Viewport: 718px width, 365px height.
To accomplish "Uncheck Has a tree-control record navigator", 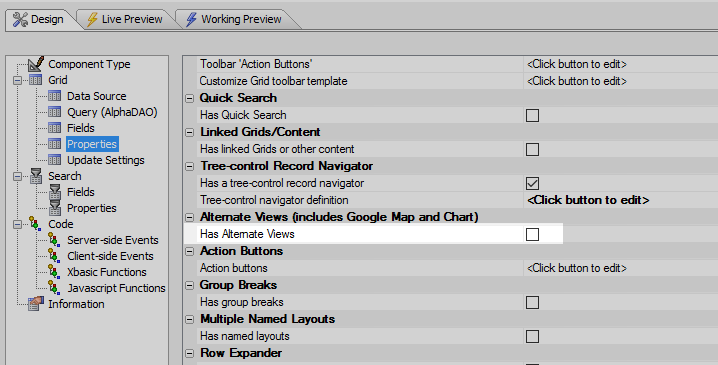I will pos(532,183).
